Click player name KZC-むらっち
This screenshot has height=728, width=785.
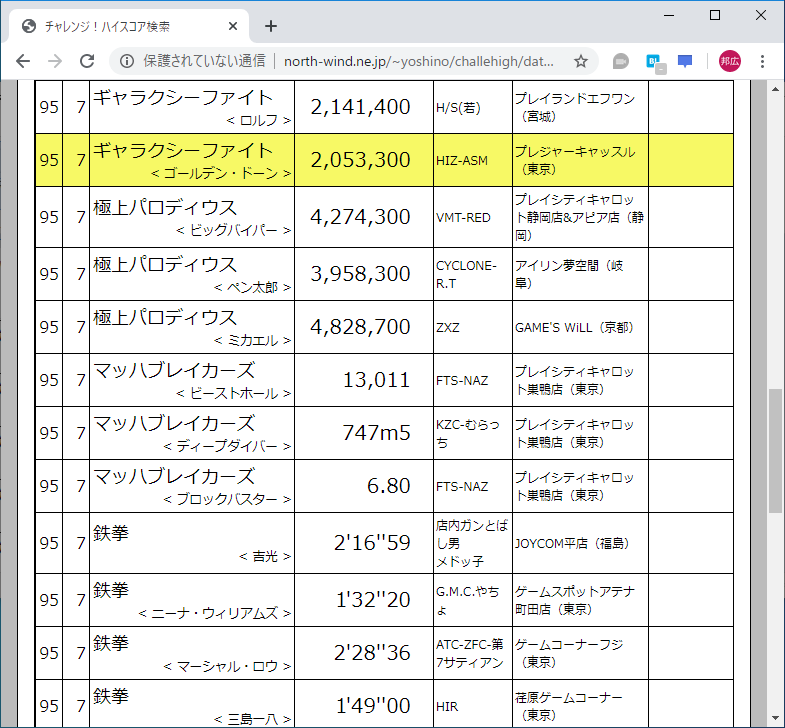468,434
